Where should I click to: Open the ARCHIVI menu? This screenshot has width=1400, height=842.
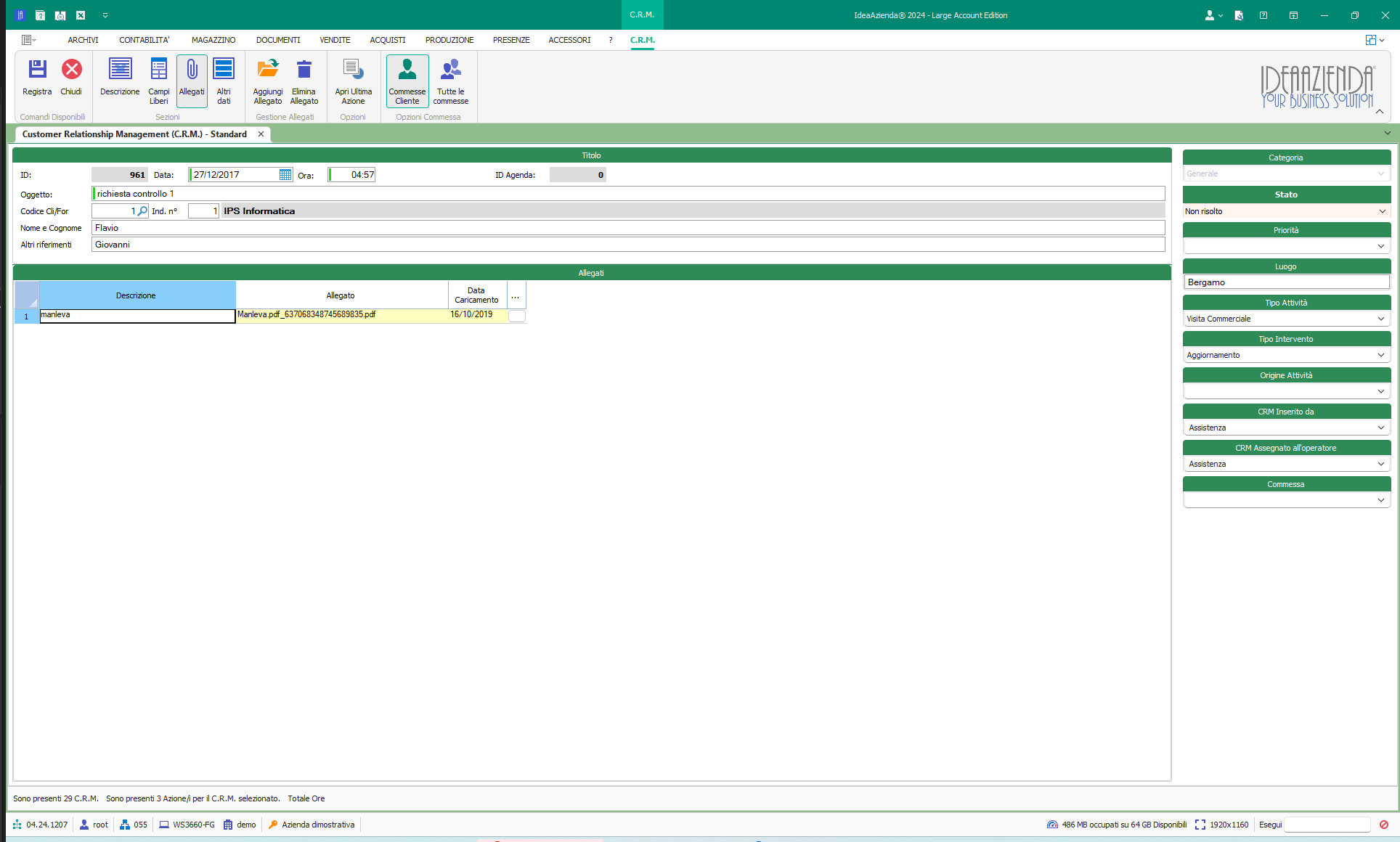[x=83, y=40]
